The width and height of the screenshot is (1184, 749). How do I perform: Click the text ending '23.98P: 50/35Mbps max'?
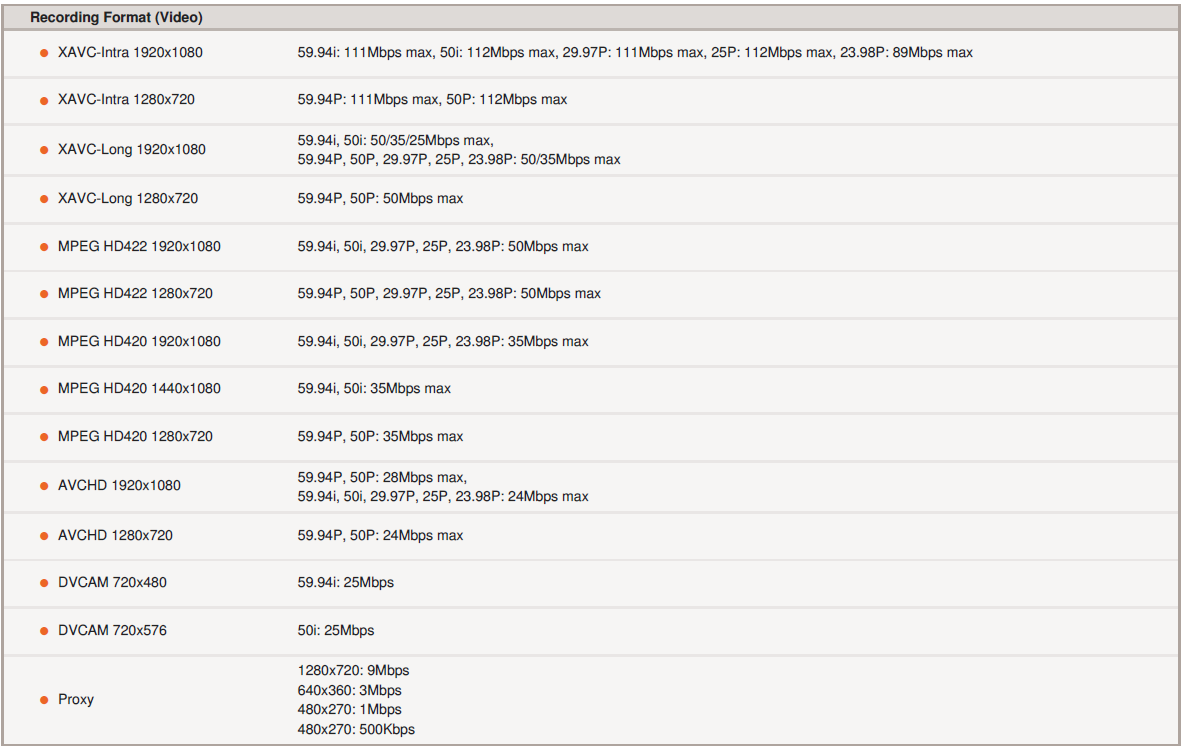click(459, 159)
